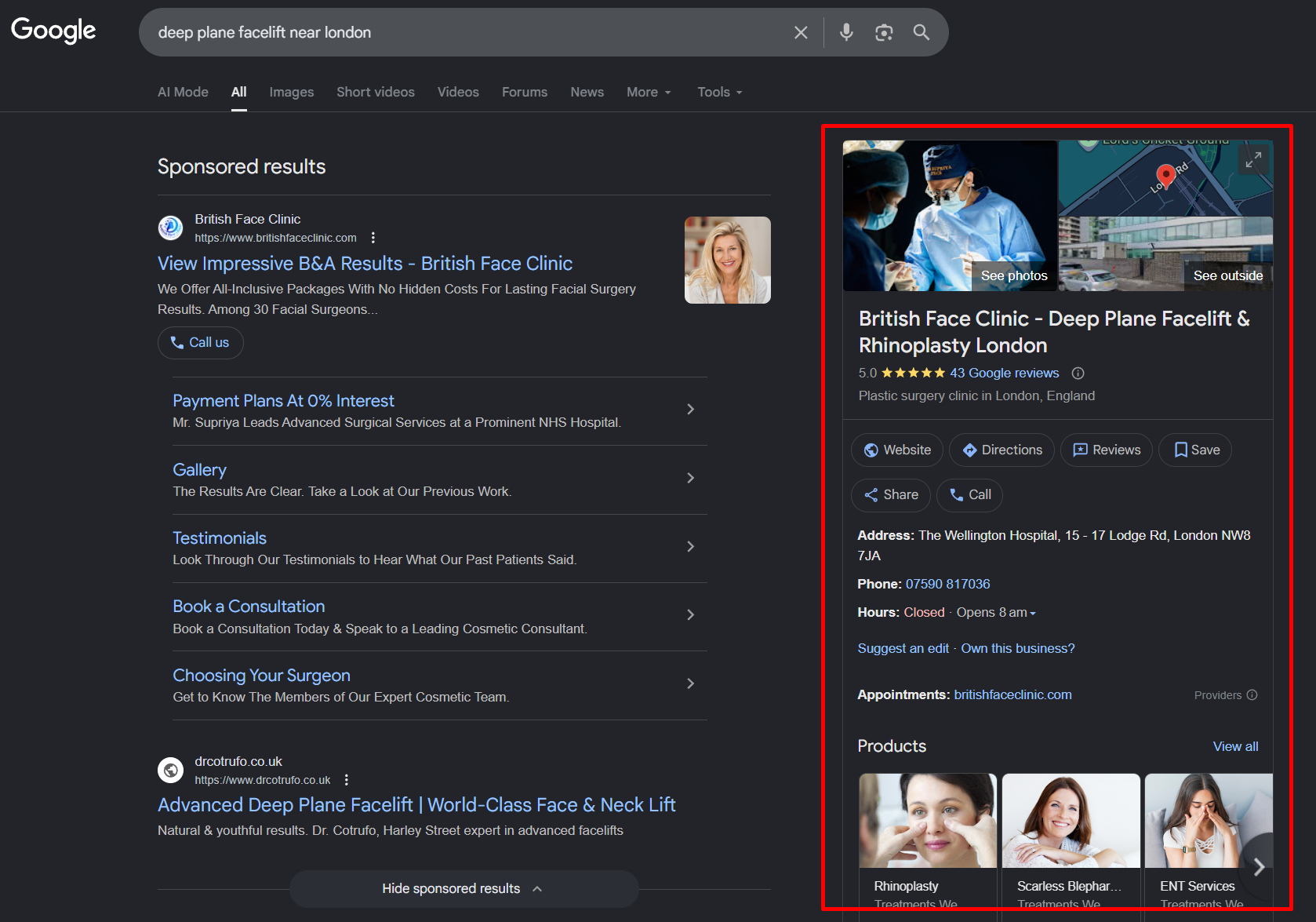Open the 43 Google reviews link
The image size is (1316, 922).
pyautogui.click(x=1004, y=374)
